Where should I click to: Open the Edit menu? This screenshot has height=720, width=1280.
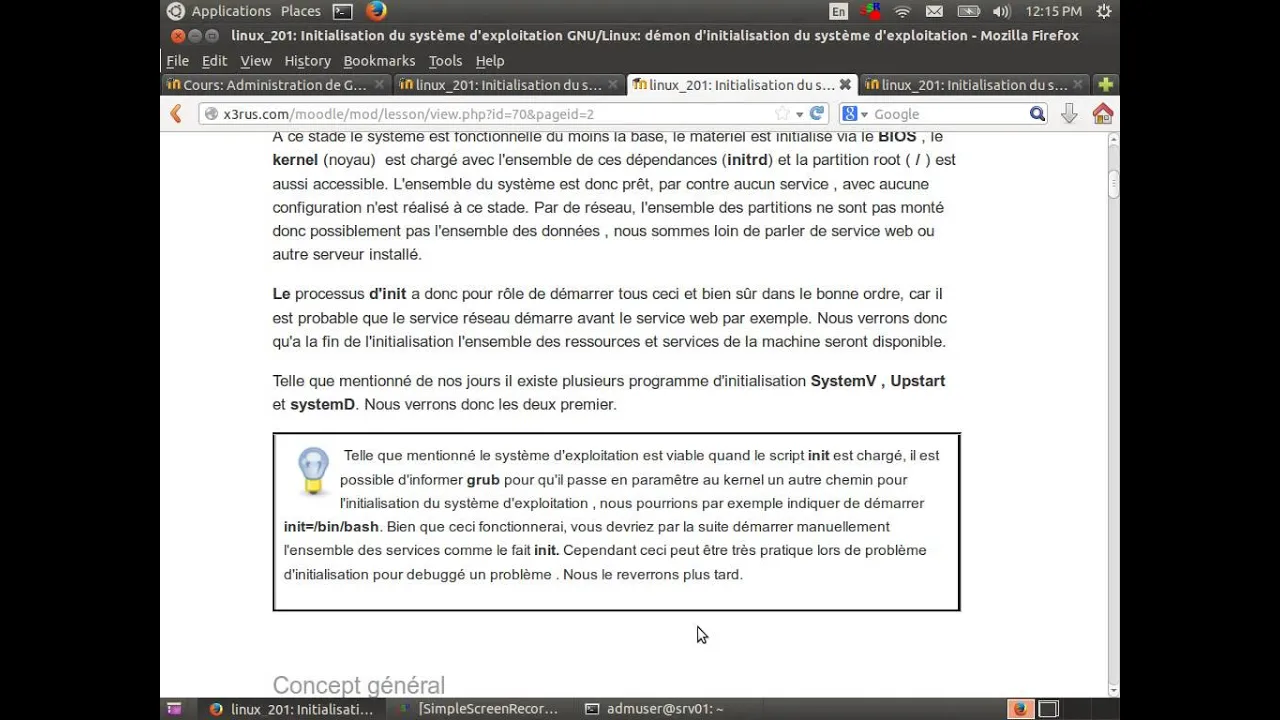pos(215,61)
